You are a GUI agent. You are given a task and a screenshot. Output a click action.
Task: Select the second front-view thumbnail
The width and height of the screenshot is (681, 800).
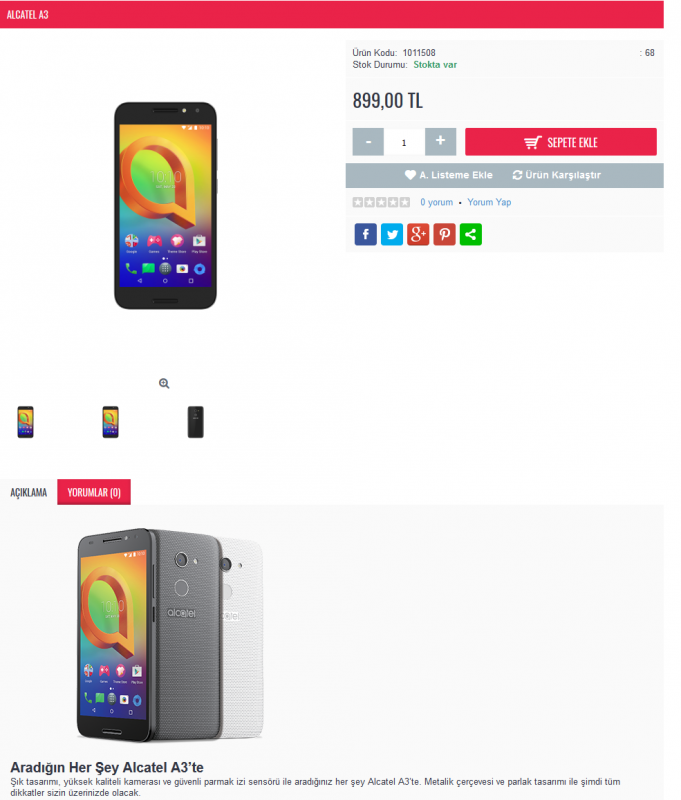click(111, 422)
